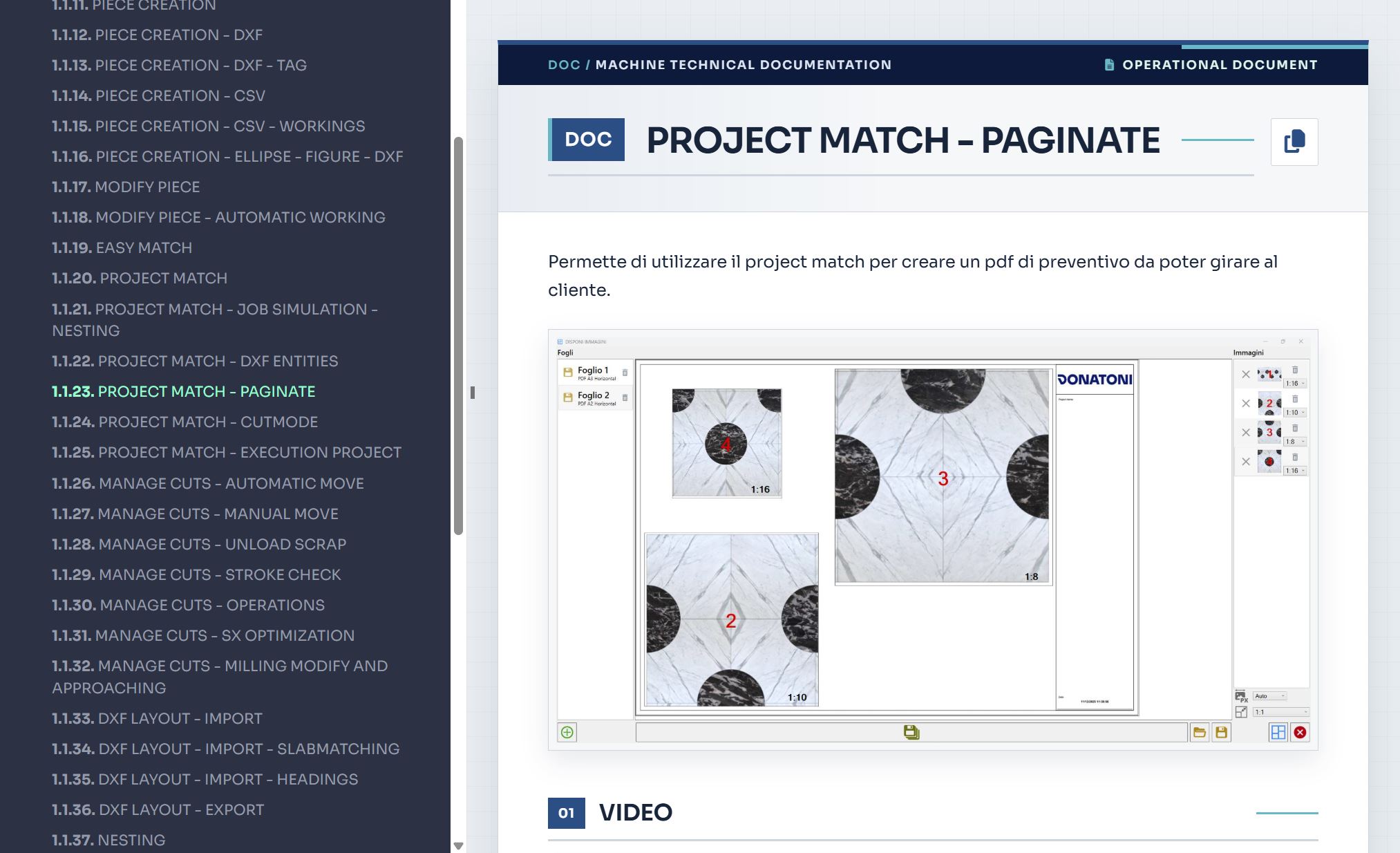Click the green save-all icon in the screenshot's bottom bar

coord(911,732)
